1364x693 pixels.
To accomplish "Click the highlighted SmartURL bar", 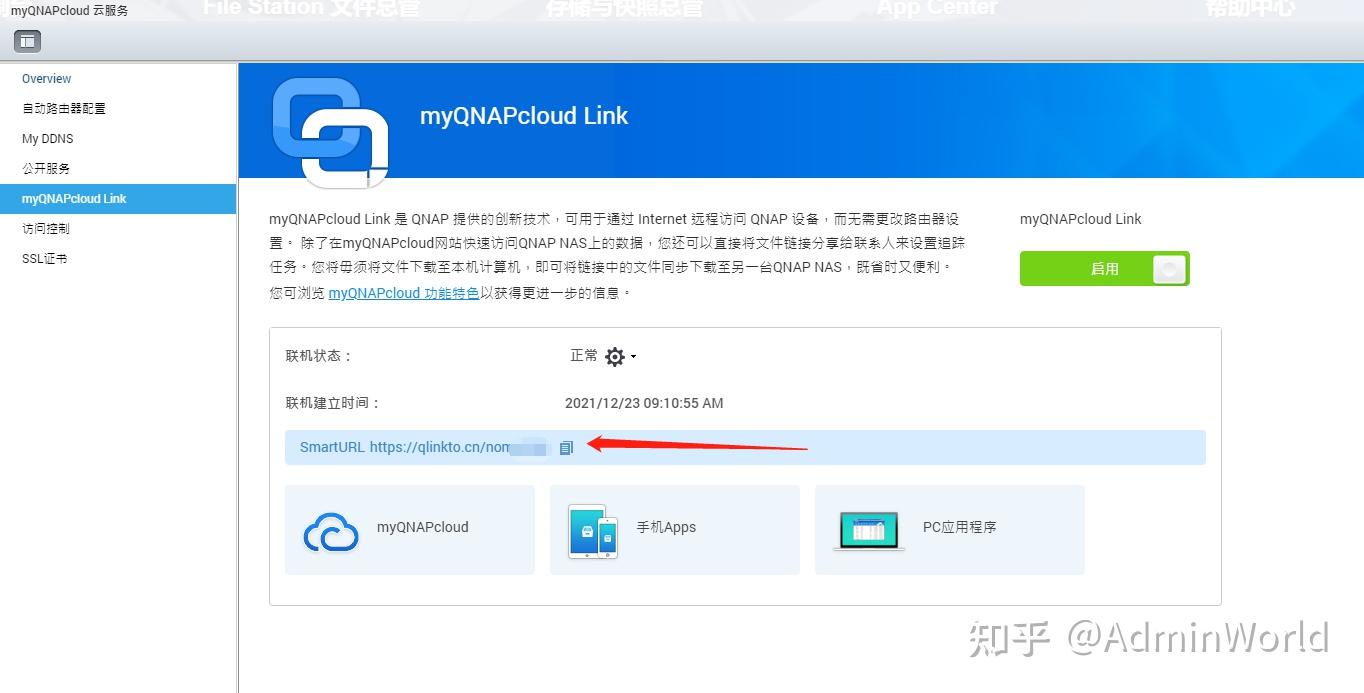I will tap(744, 447).
